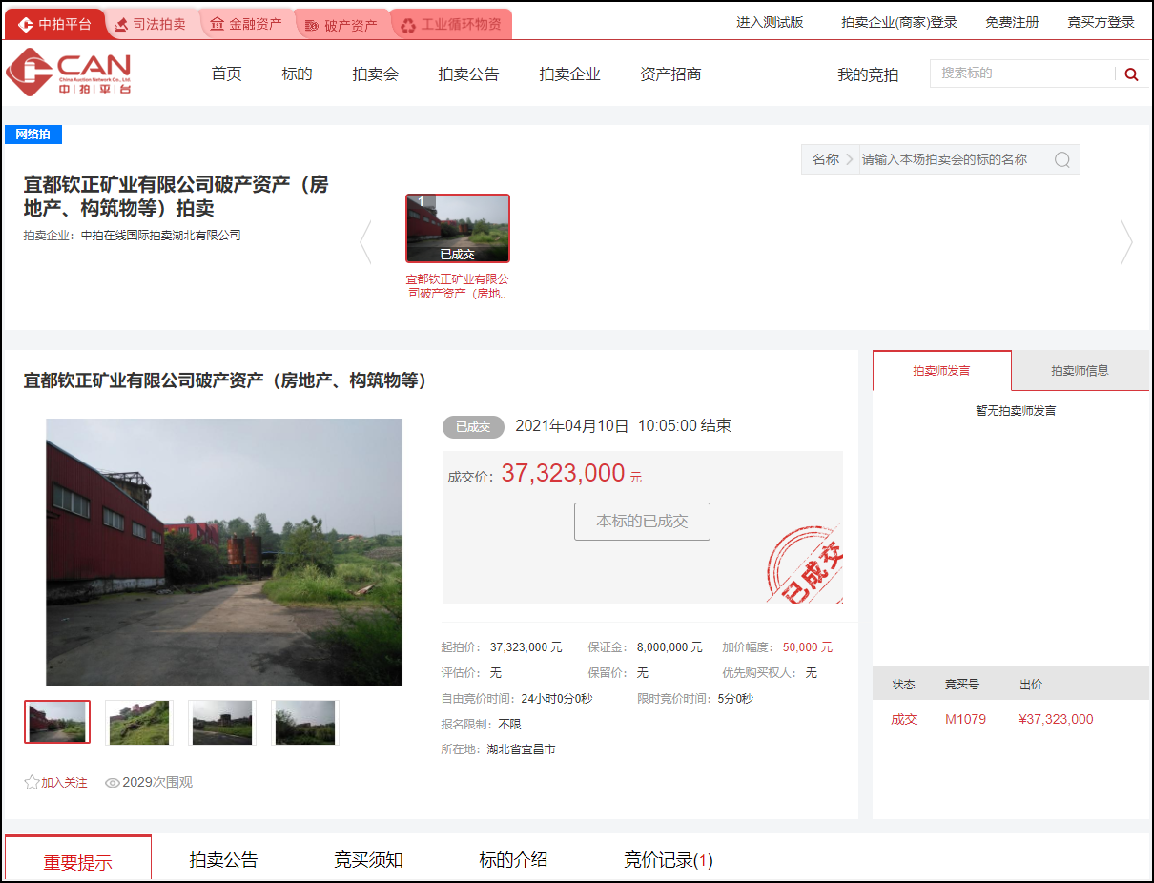
Task: Open the 工业循环物资 recycle icon tab
Action: pos(451,25)
